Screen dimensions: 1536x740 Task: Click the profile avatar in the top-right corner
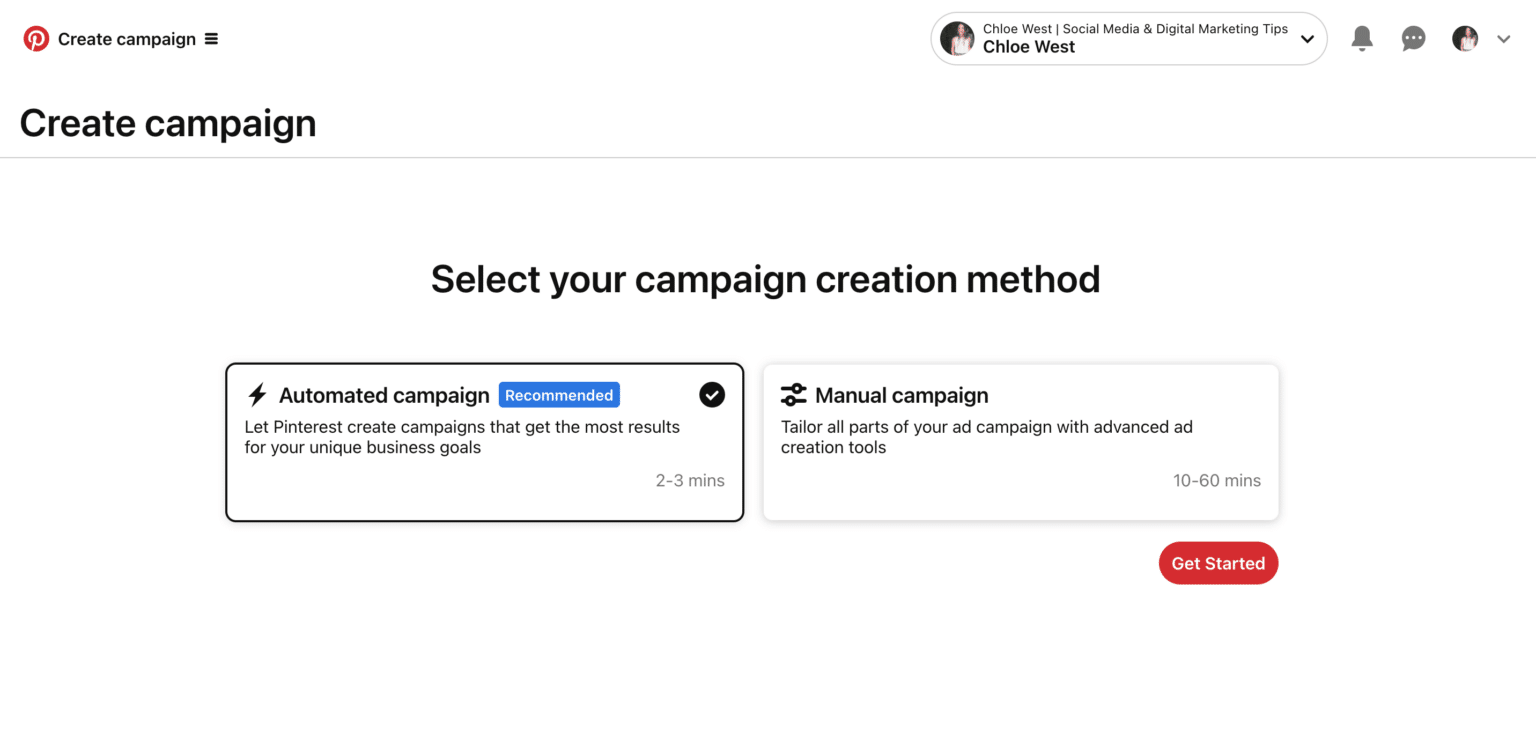pyautogui.click(x=1464, y=38)
